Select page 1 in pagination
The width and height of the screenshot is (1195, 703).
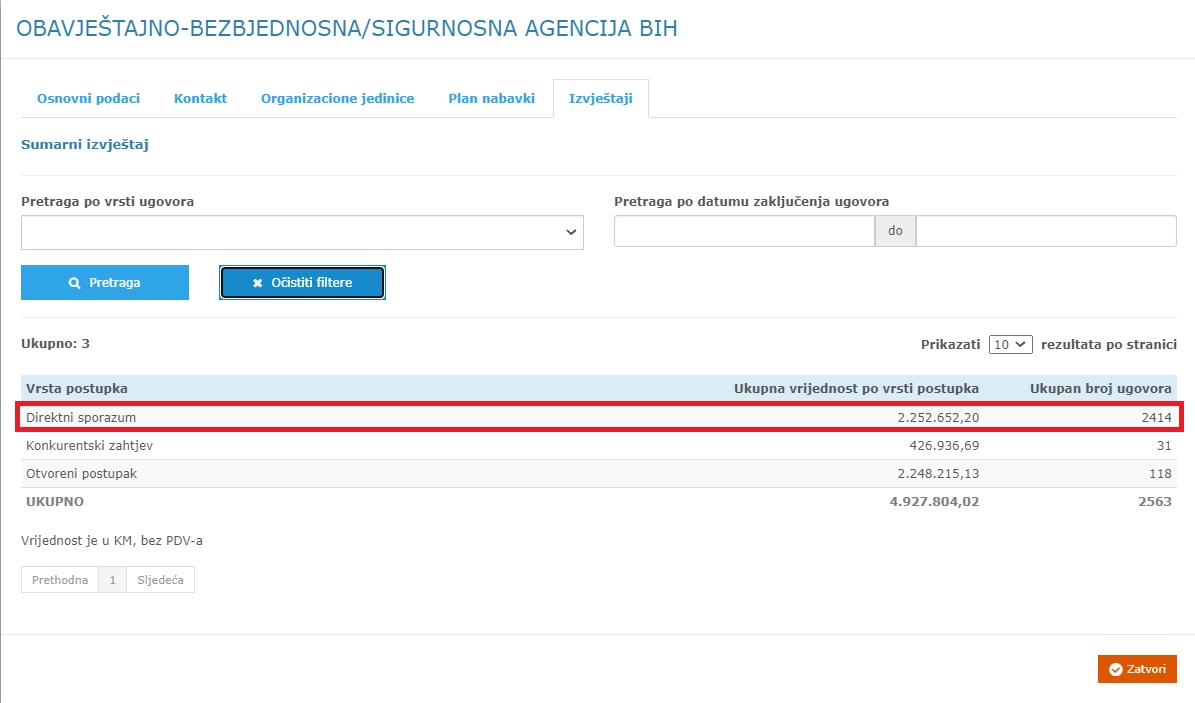coord(113,579)
